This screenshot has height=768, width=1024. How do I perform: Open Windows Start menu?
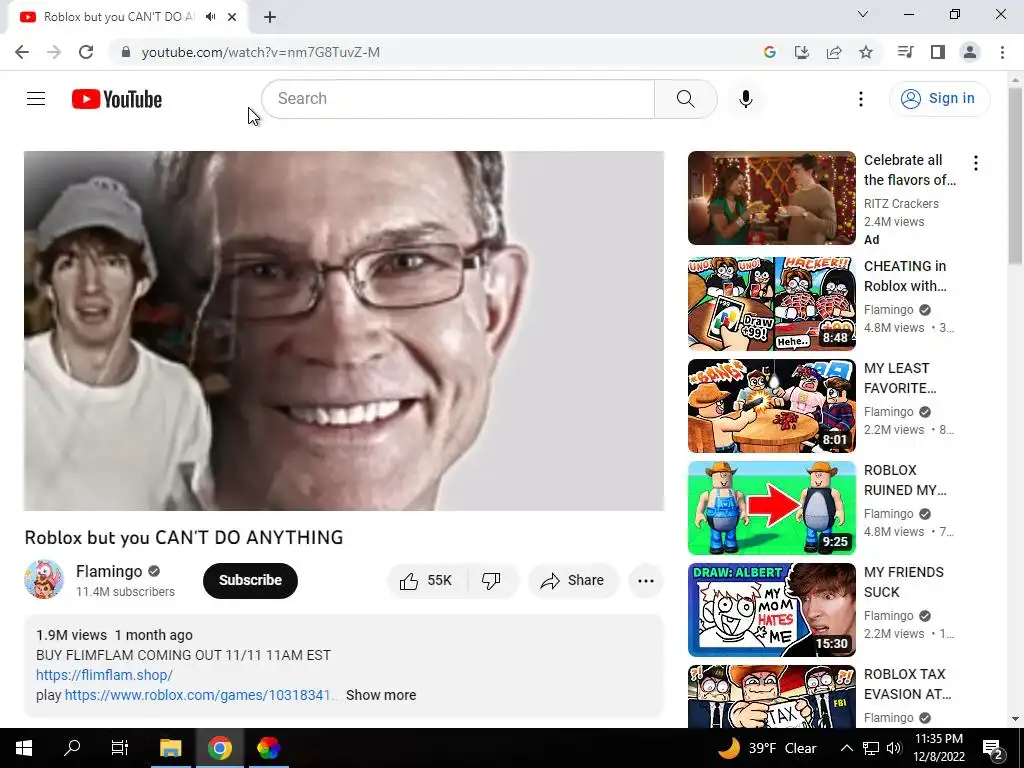click(24, 748)
